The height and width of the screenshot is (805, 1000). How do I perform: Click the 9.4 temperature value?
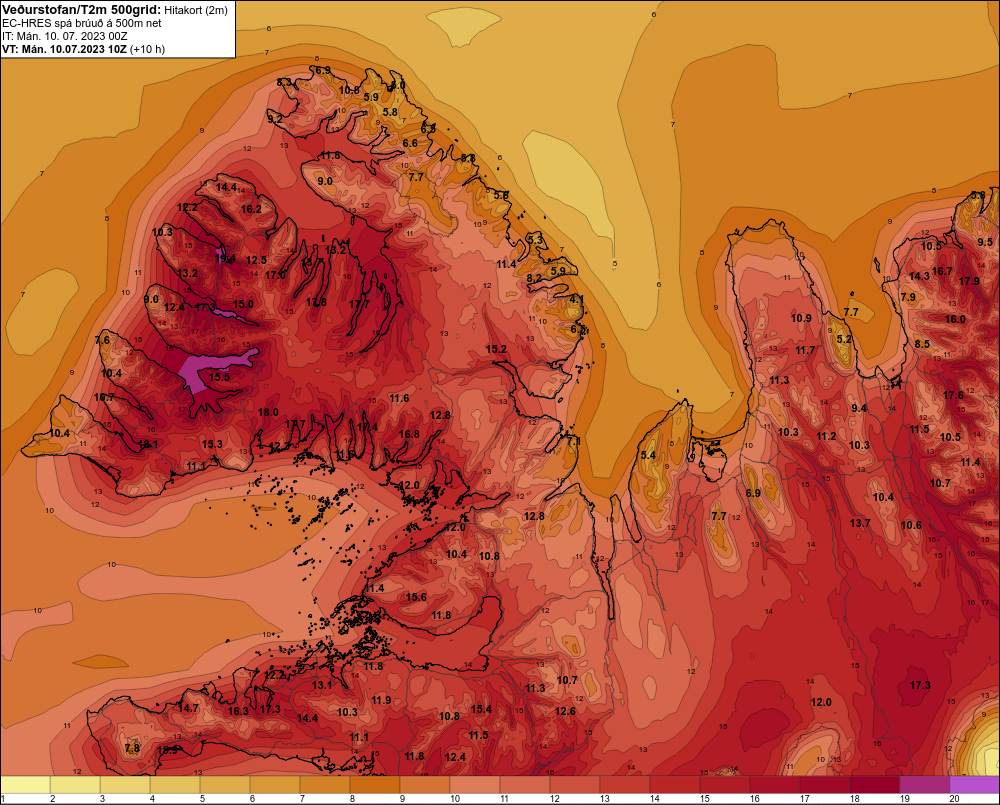click(x=859, y=408)
